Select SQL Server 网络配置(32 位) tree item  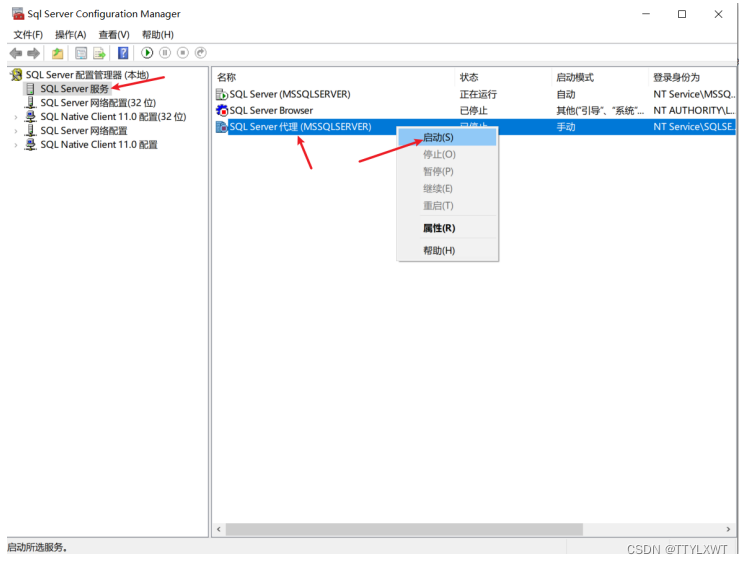[98, 102]
